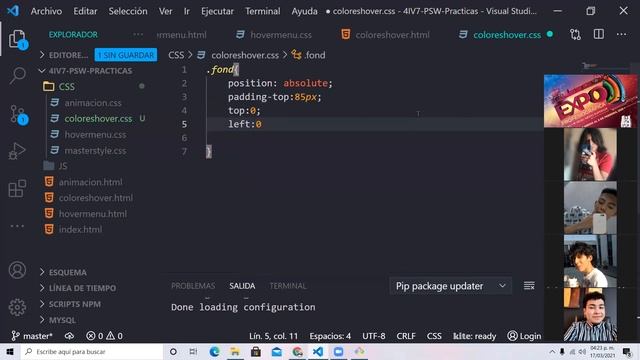Open the Editar menu
The height and width of the screenshot is (360, 640).
click(85, 11)
